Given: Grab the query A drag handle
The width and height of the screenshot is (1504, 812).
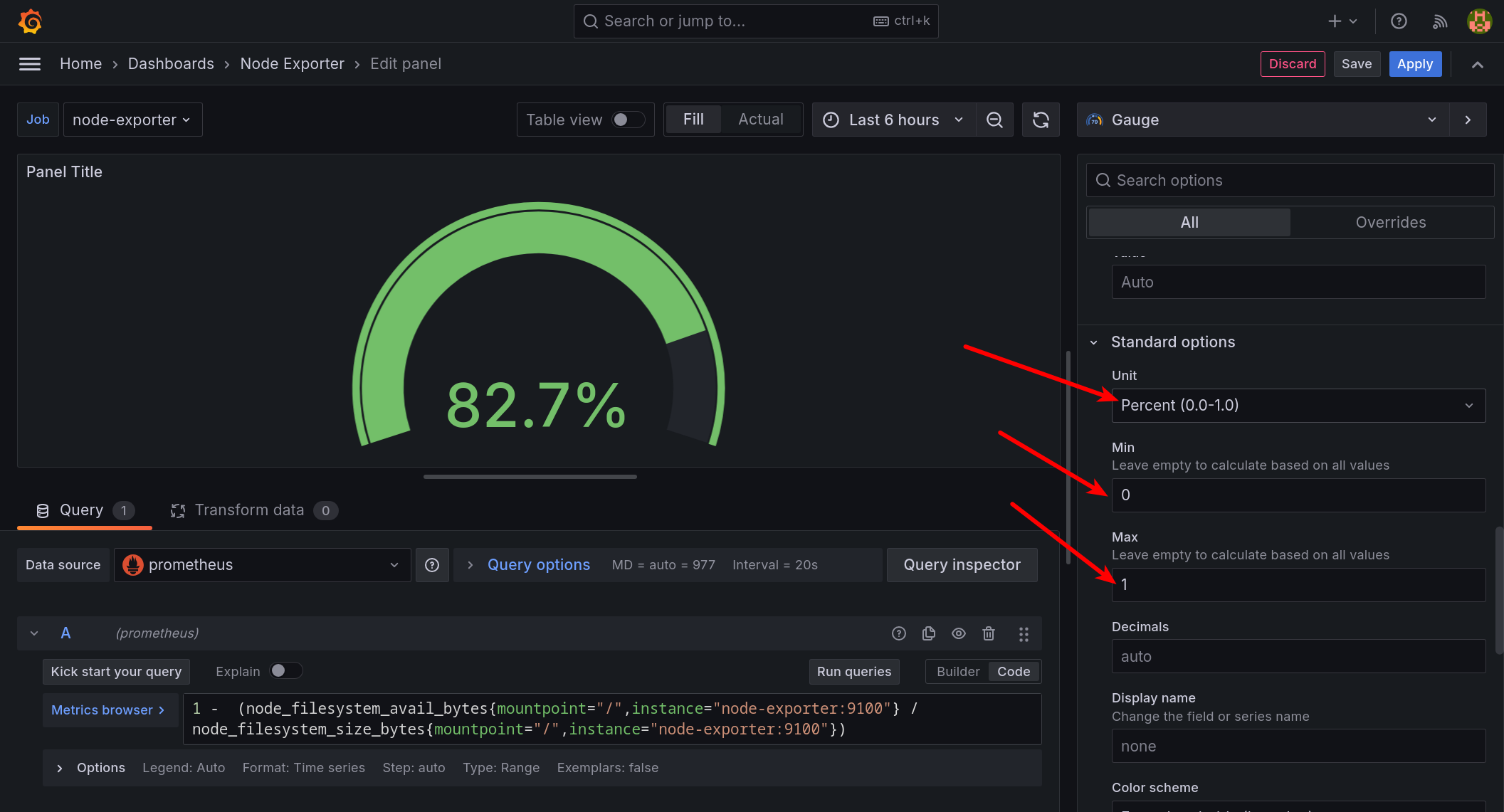Looking at the screenshot, I should point(1024,634).
